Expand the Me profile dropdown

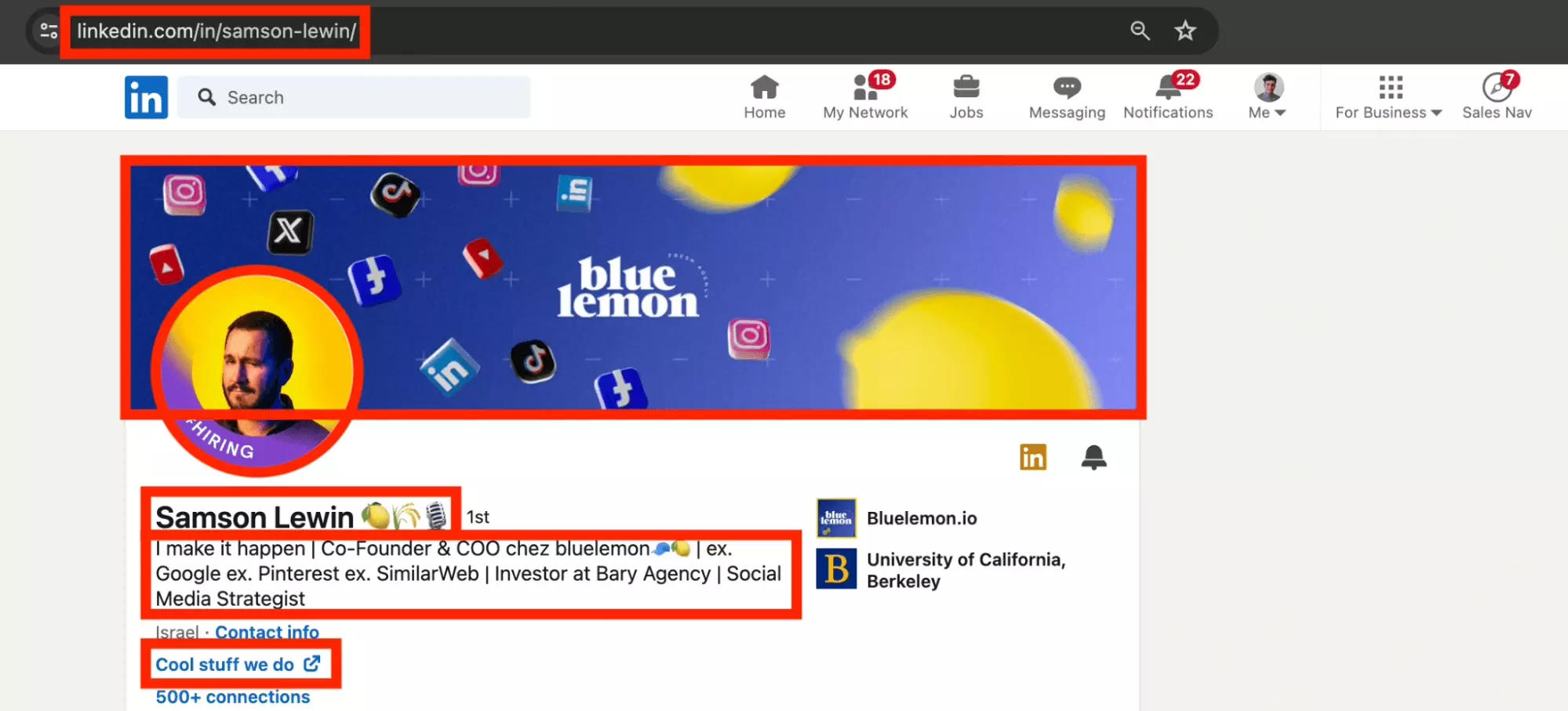pos(1268,97)
